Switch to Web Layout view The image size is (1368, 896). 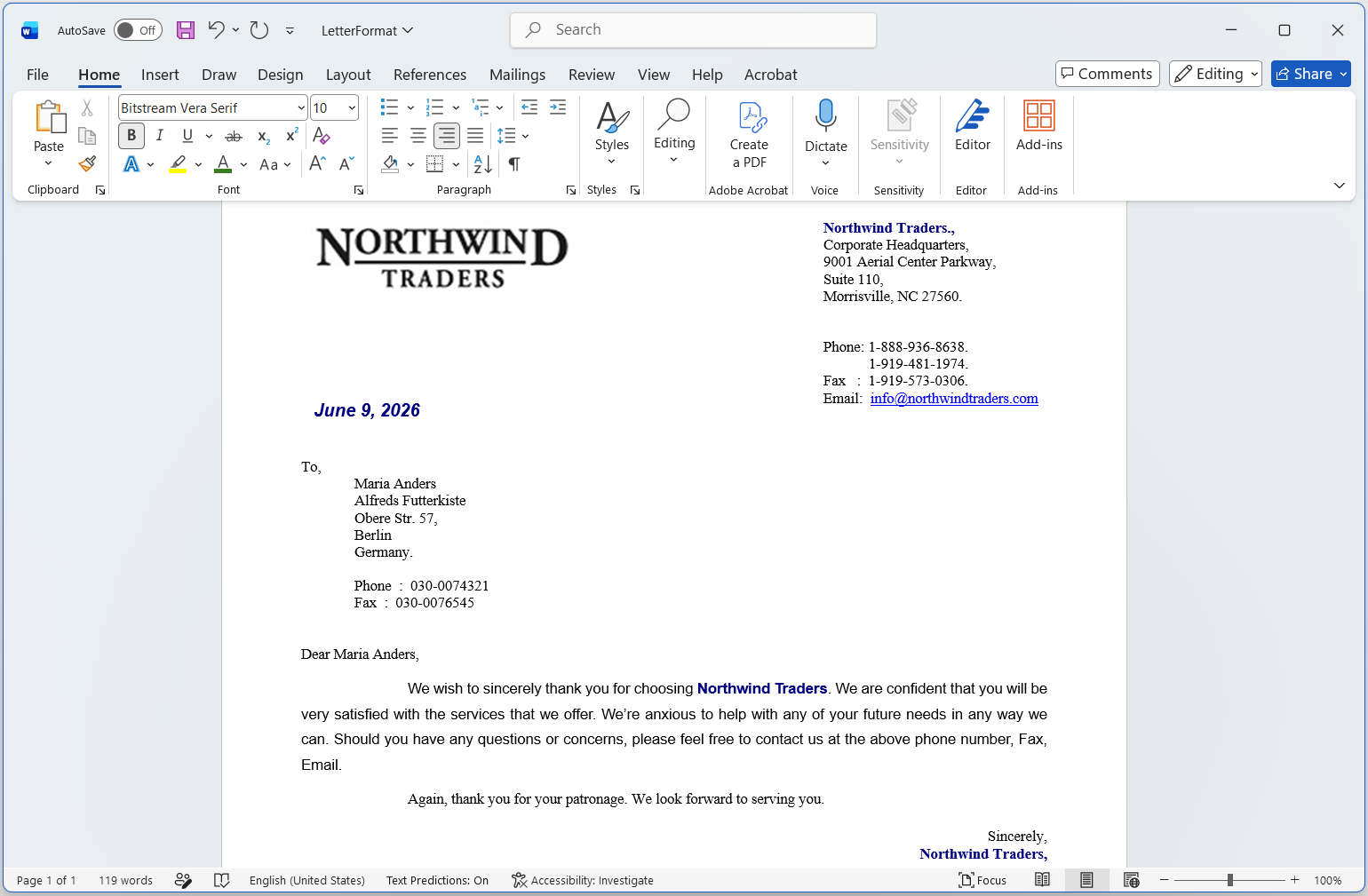[x=1131, y=880]
